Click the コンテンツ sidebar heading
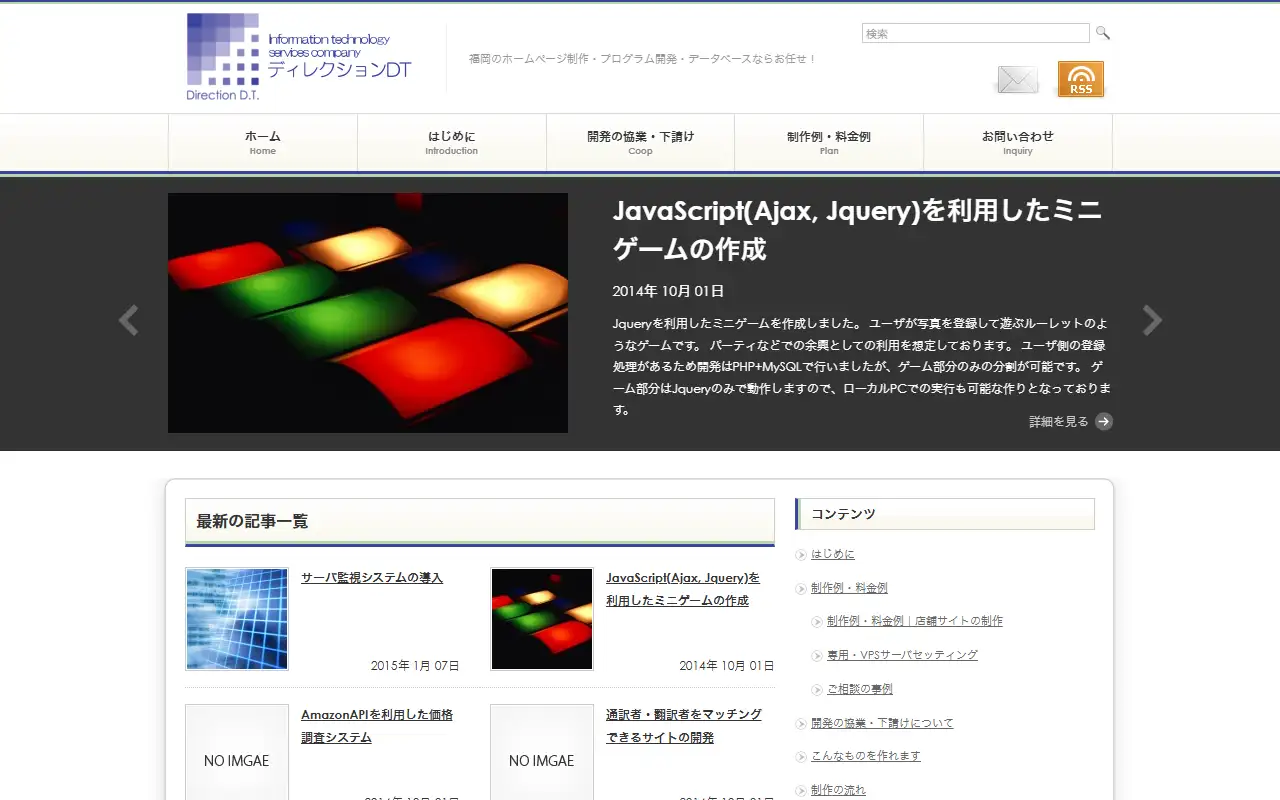 [x=843, y=514]
